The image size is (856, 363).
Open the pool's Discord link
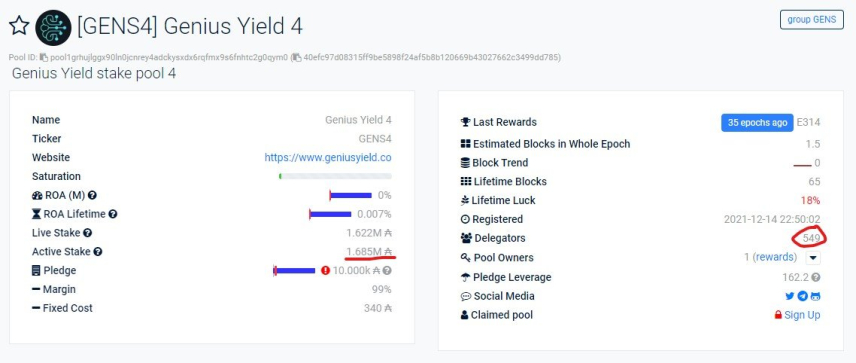[x=816, y=296]
